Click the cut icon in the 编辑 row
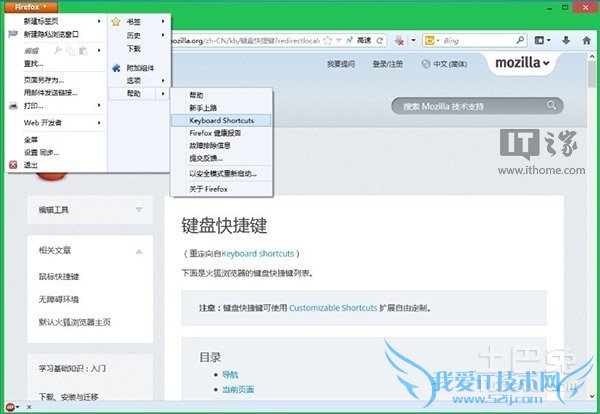This screenshot has width=600, height=414. pos(58,50)
